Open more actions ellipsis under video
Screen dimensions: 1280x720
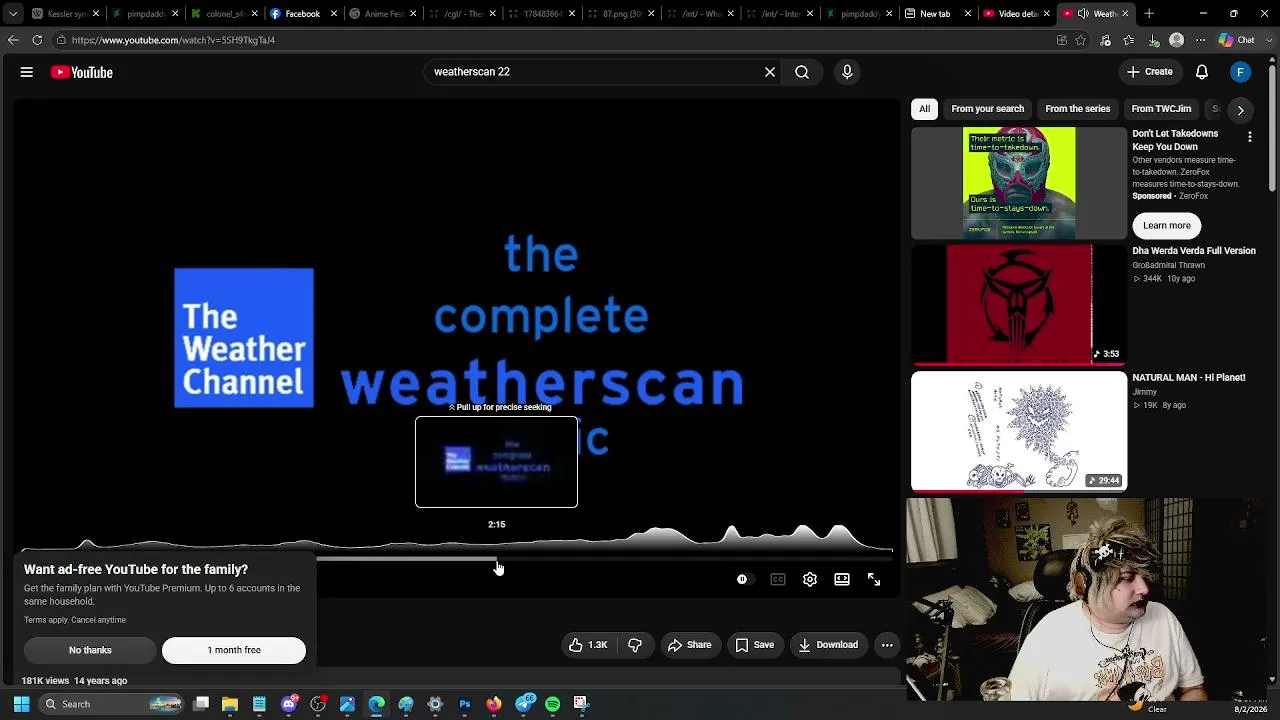pyautogui.click(x=887, y=645)
